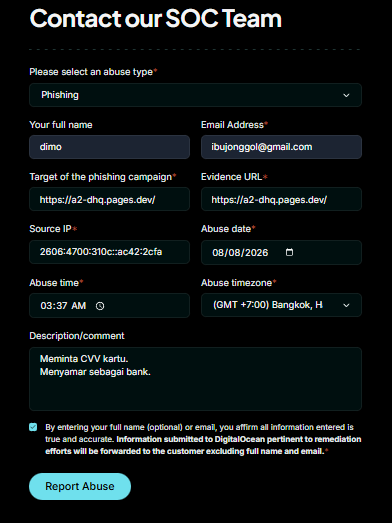392x523 pixels.
Task: Click the Abuse time field showing 03:37 AM
Action: click(x=109, y=306)
